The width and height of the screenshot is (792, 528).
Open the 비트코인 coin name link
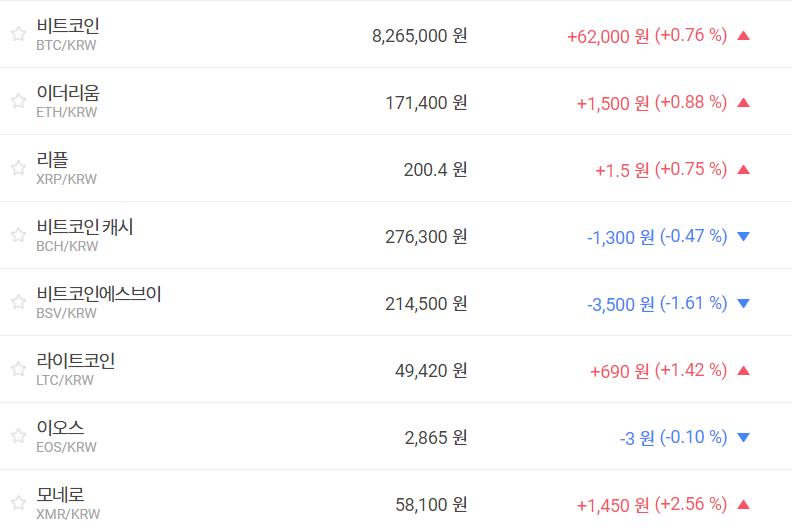(68, 26)
